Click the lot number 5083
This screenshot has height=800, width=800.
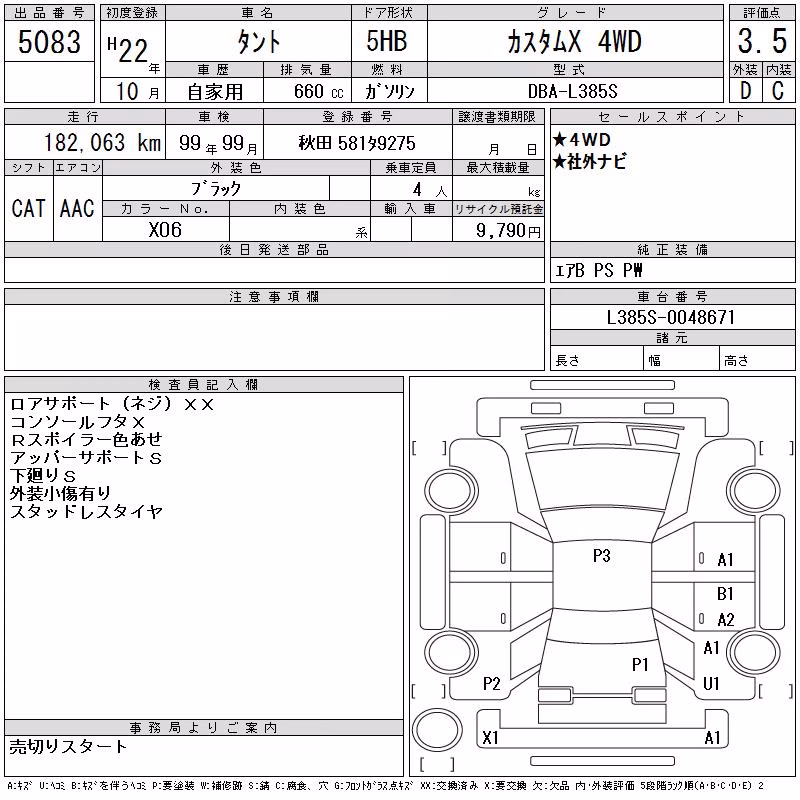coord(49,42)
